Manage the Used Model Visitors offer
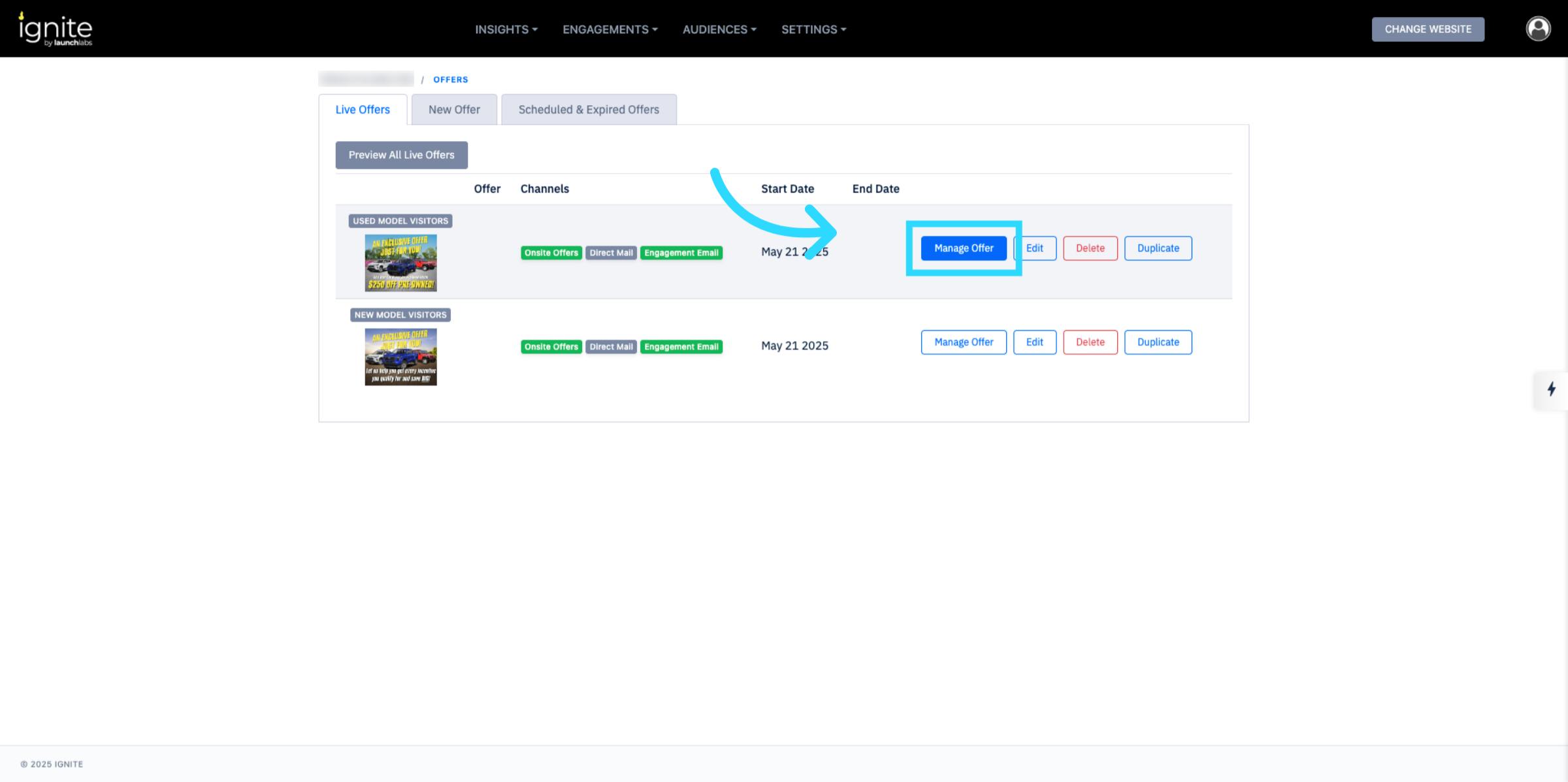Screen dimensions: 1568x782 pyautogui.click(x=963, y=248)
